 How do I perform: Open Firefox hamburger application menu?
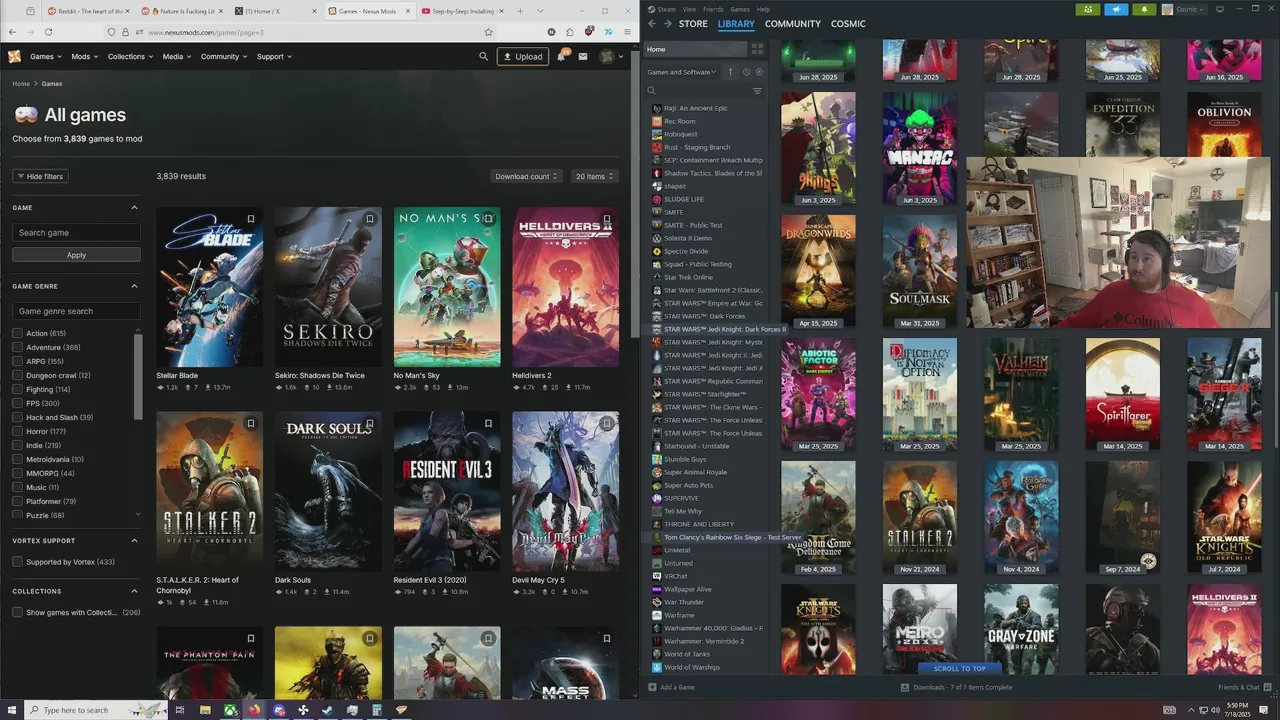(x=627, y=32)
